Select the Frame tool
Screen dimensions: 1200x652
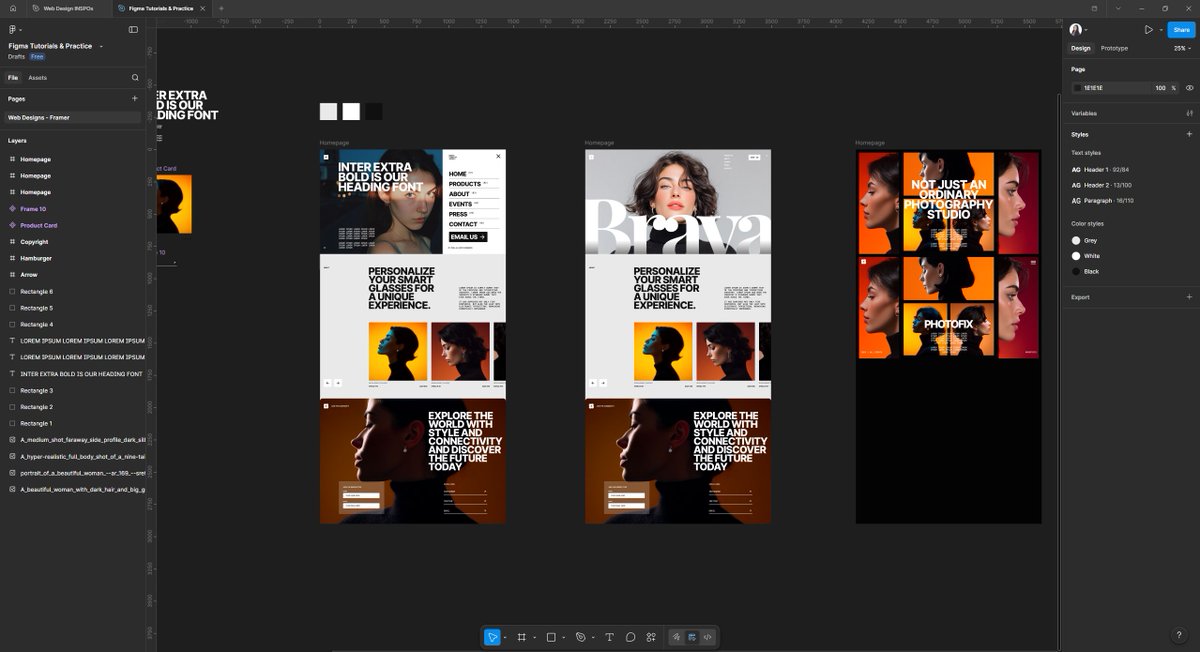pos(522,637)
